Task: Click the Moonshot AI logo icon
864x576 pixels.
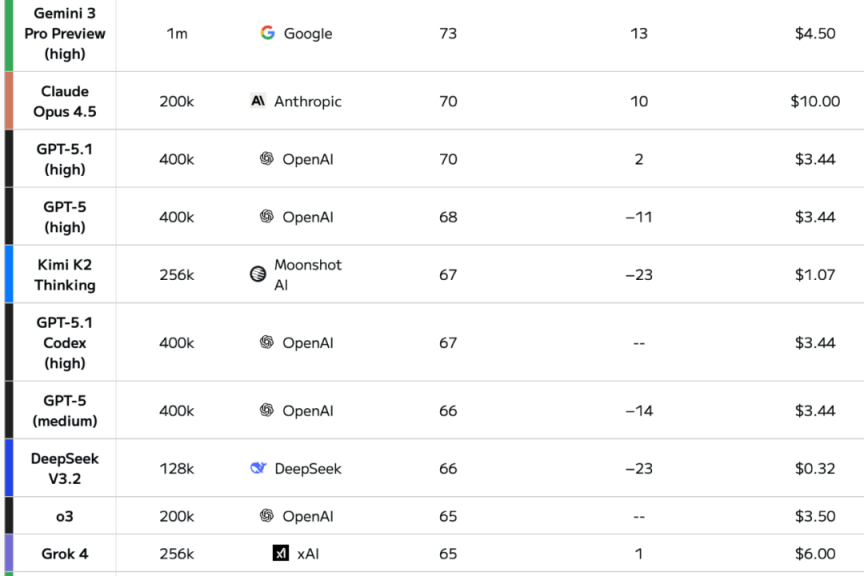Action: [258, 274]
